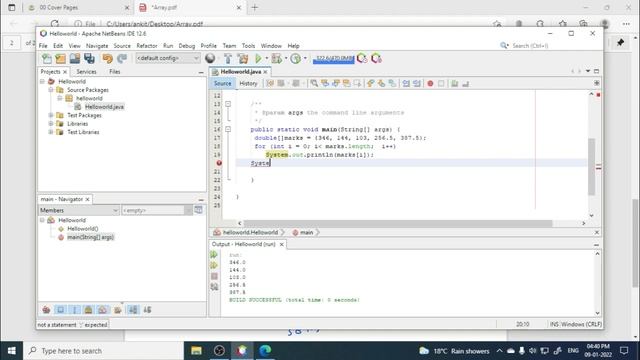Click the New File toolbar icon
640x360 pixels.
pyautogui.click(x=47, y=59)
